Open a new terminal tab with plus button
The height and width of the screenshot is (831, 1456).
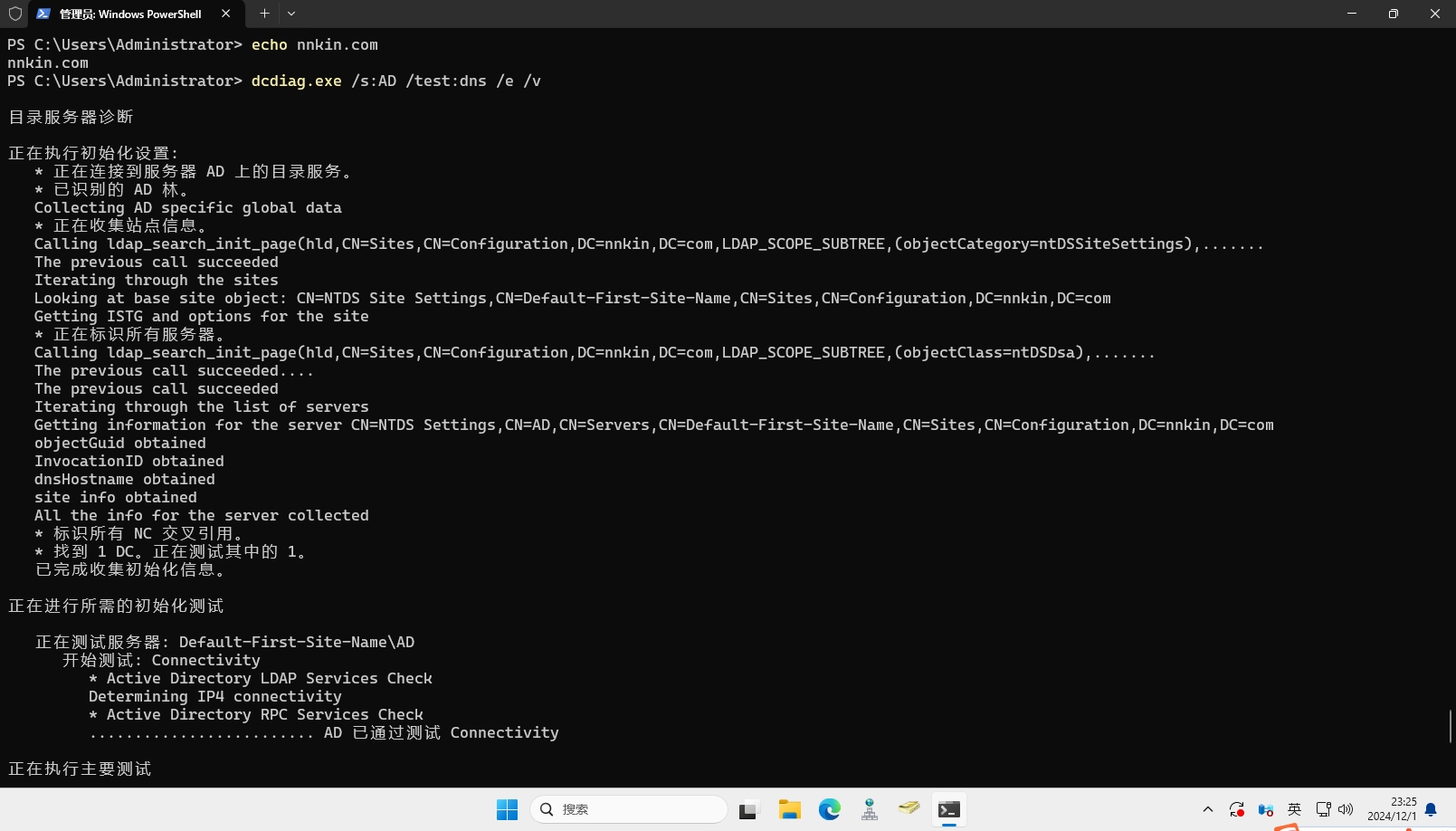coord(264,14)
